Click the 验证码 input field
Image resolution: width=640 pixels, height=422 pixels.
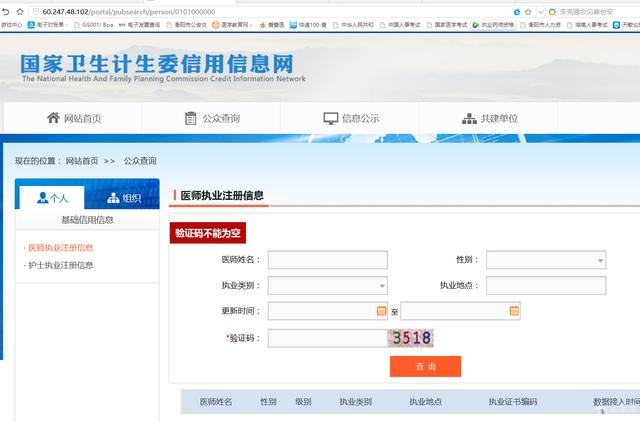coord(328,338)
